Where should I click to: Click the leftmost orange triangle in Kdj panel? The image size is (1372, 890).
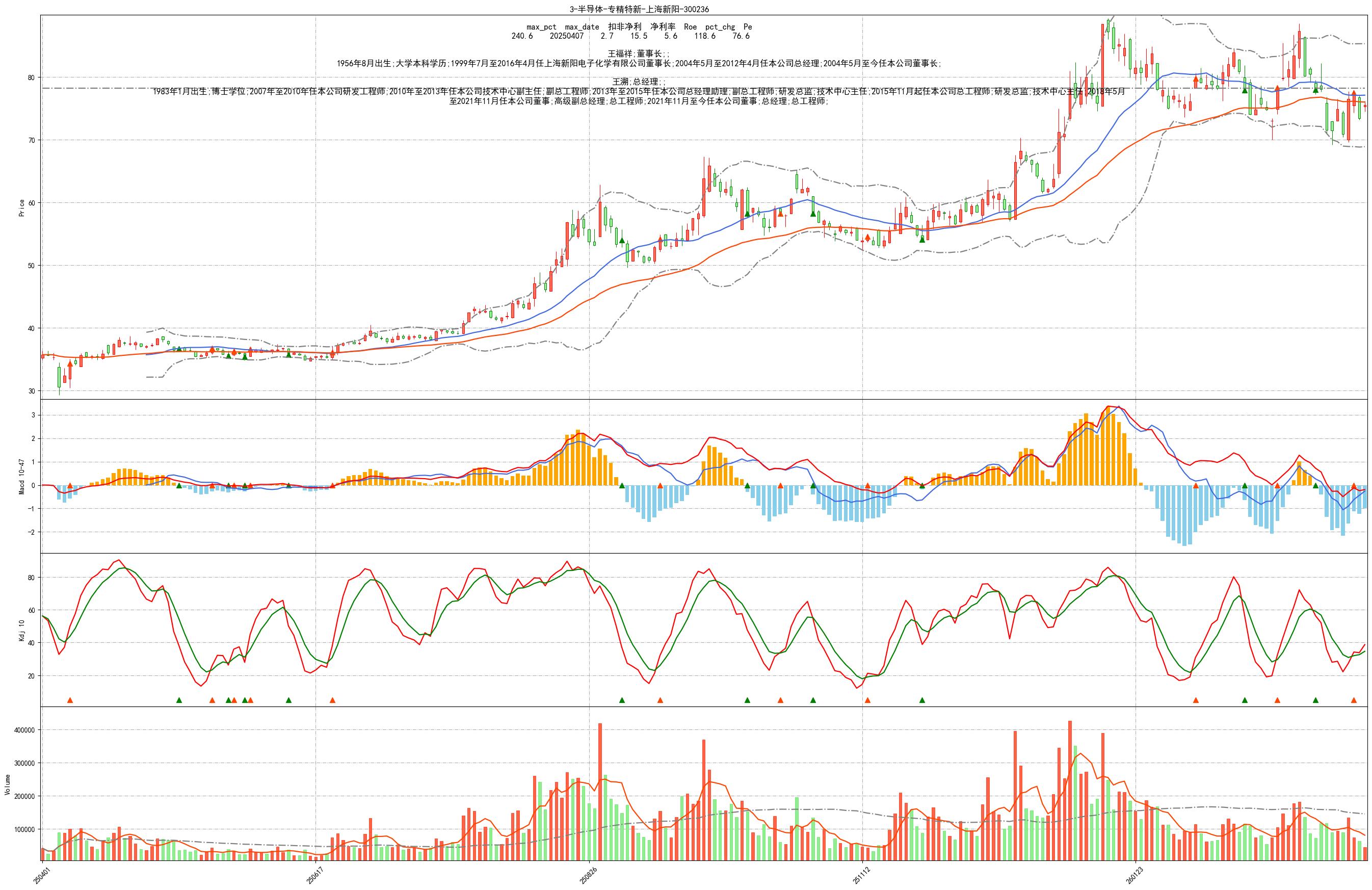70,700
